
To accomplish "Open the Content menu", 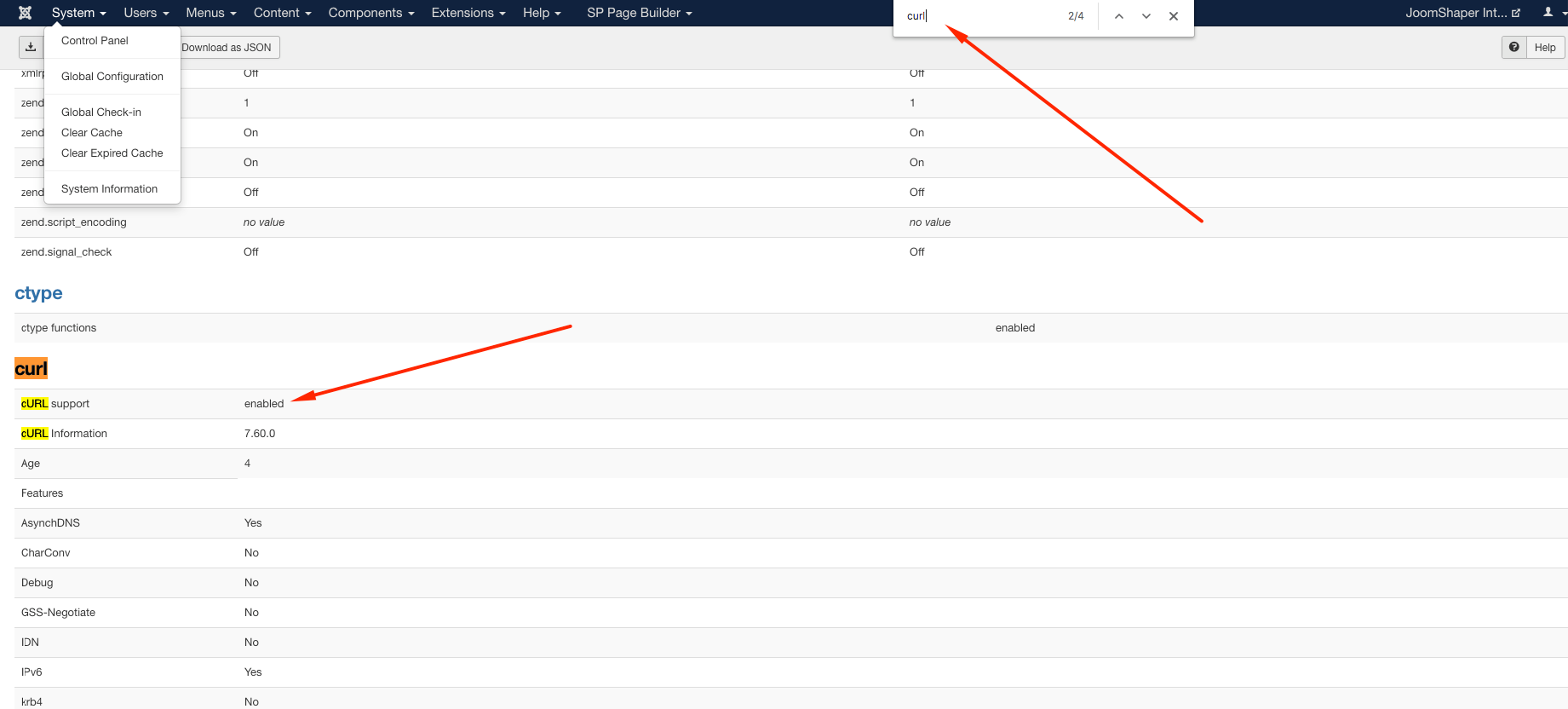I will coord(282,13).
